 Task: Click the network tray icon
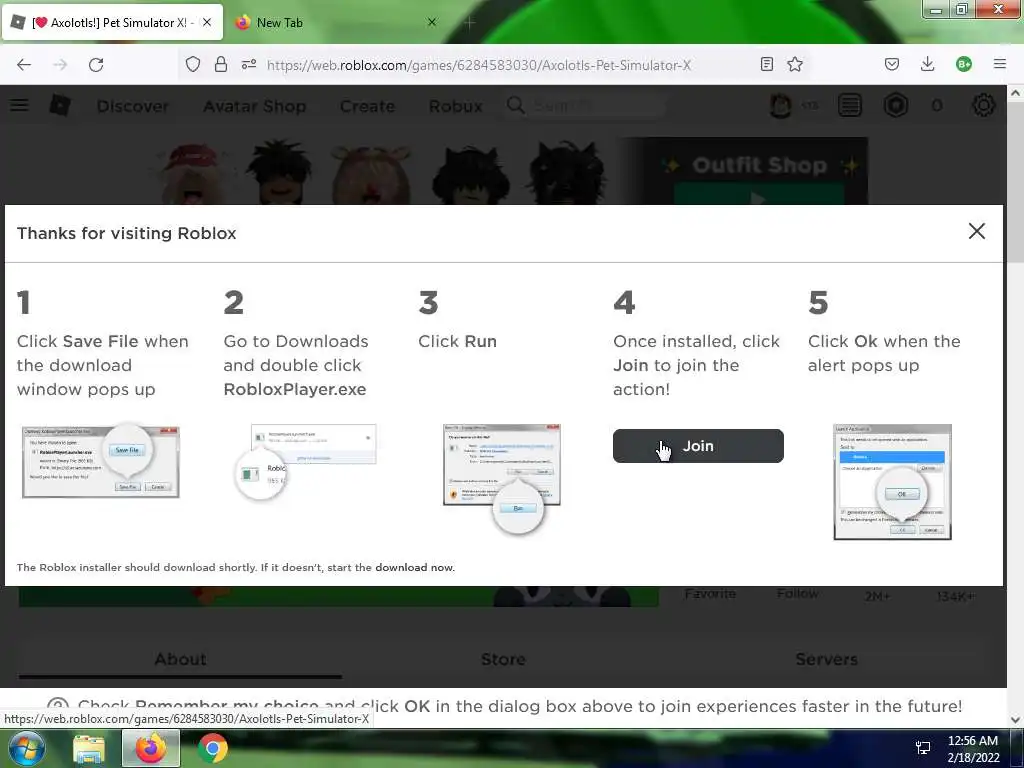923,748
